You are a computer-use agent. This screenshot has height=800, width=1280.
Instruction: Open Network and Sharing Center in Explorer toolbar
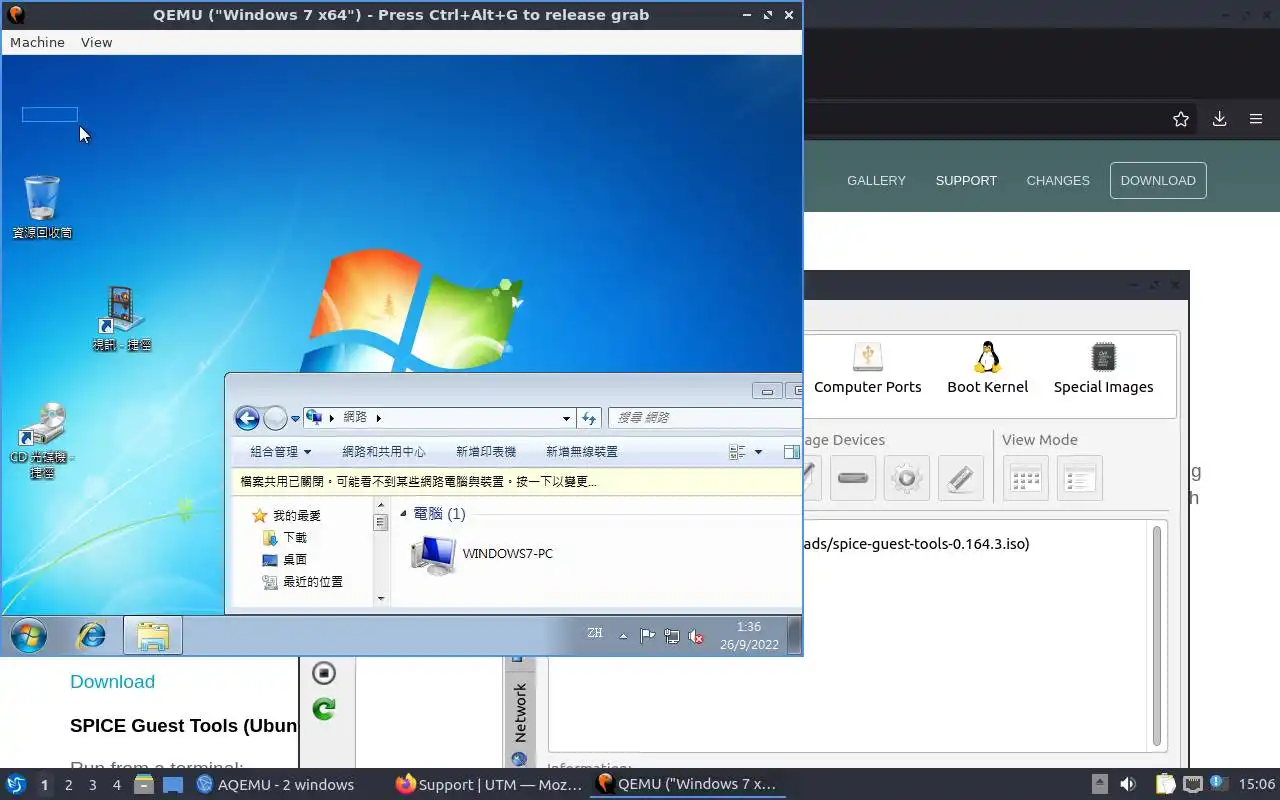384,452
